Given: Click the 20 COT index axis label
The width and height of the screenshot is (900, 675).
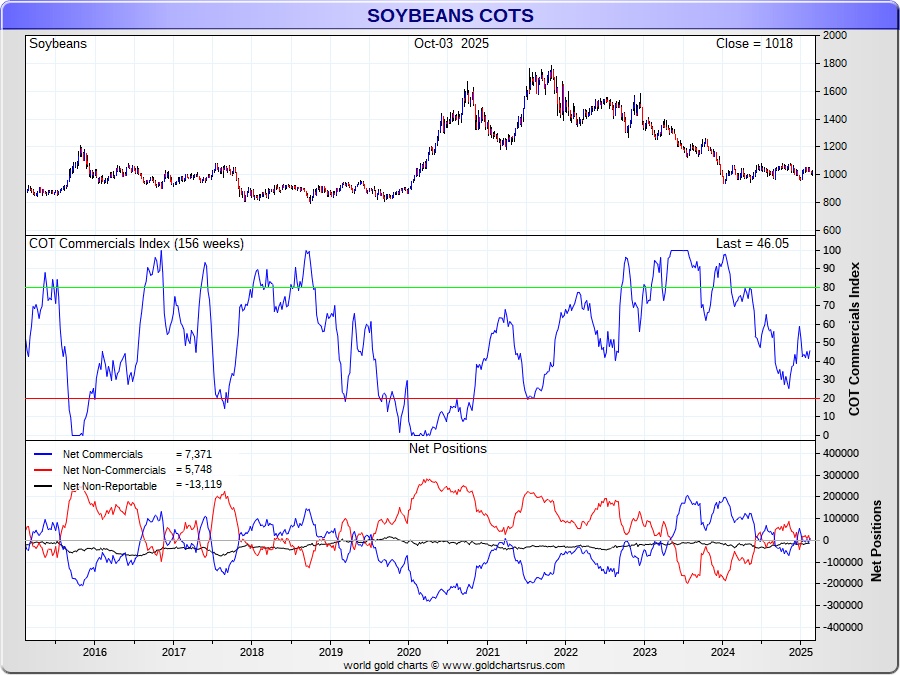Looking at the screenshot, I should [829, 398].
